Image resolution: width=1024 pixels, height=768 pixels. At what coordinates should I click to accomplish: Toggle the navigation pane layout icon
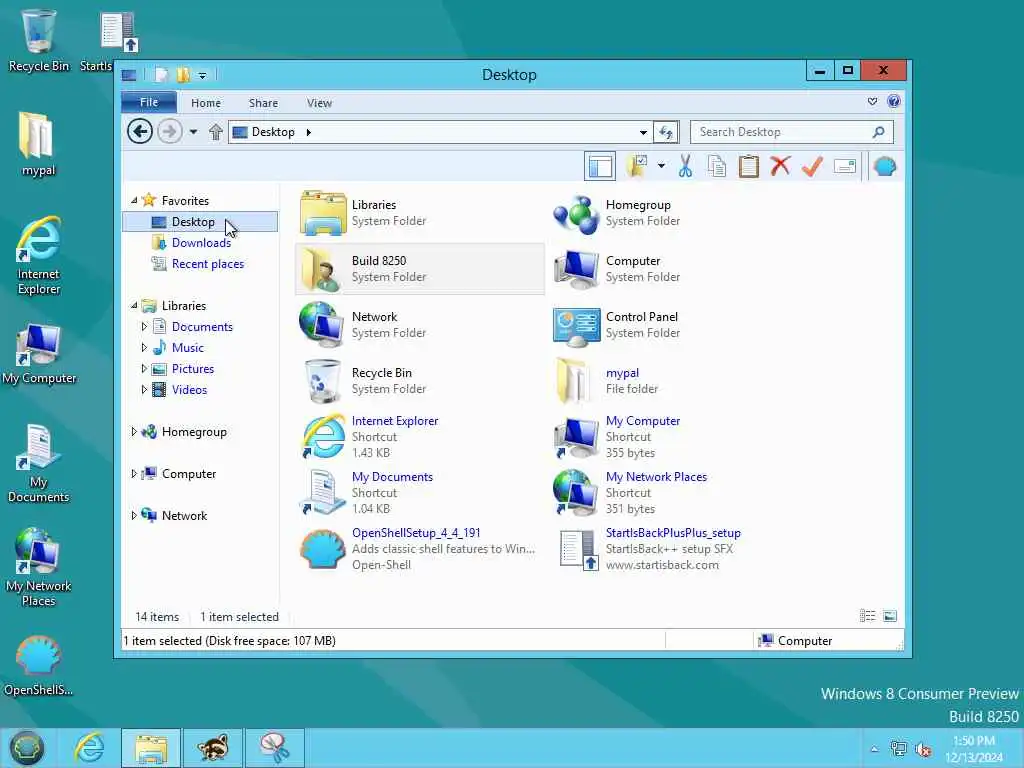pyautogui.click(x=600, y=166)
